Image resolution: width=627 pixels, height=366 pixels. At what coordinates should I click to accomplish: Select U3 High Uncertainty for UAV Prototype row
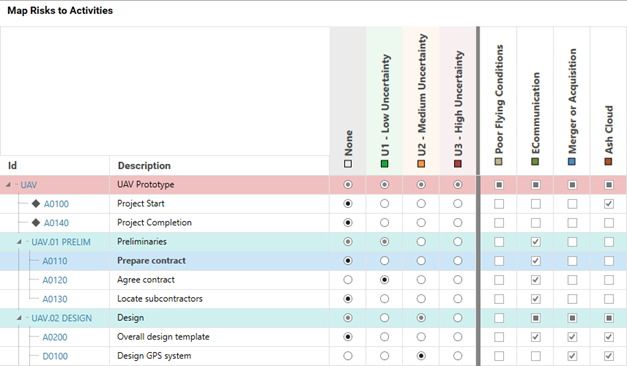click(x=458, y=184)
